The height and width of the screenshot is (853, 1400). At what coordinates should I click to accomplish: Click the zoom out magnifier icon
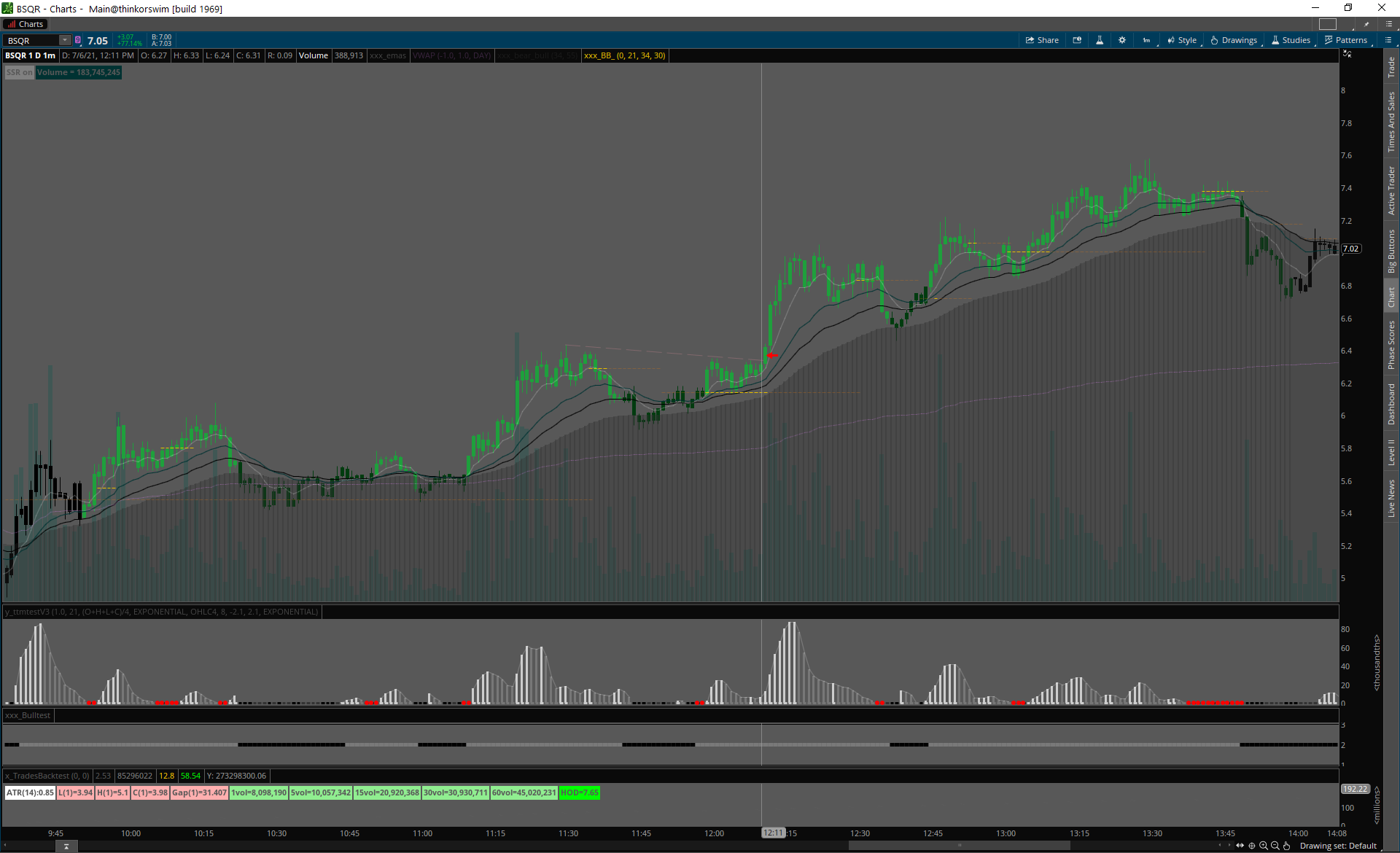(1275, 846)
